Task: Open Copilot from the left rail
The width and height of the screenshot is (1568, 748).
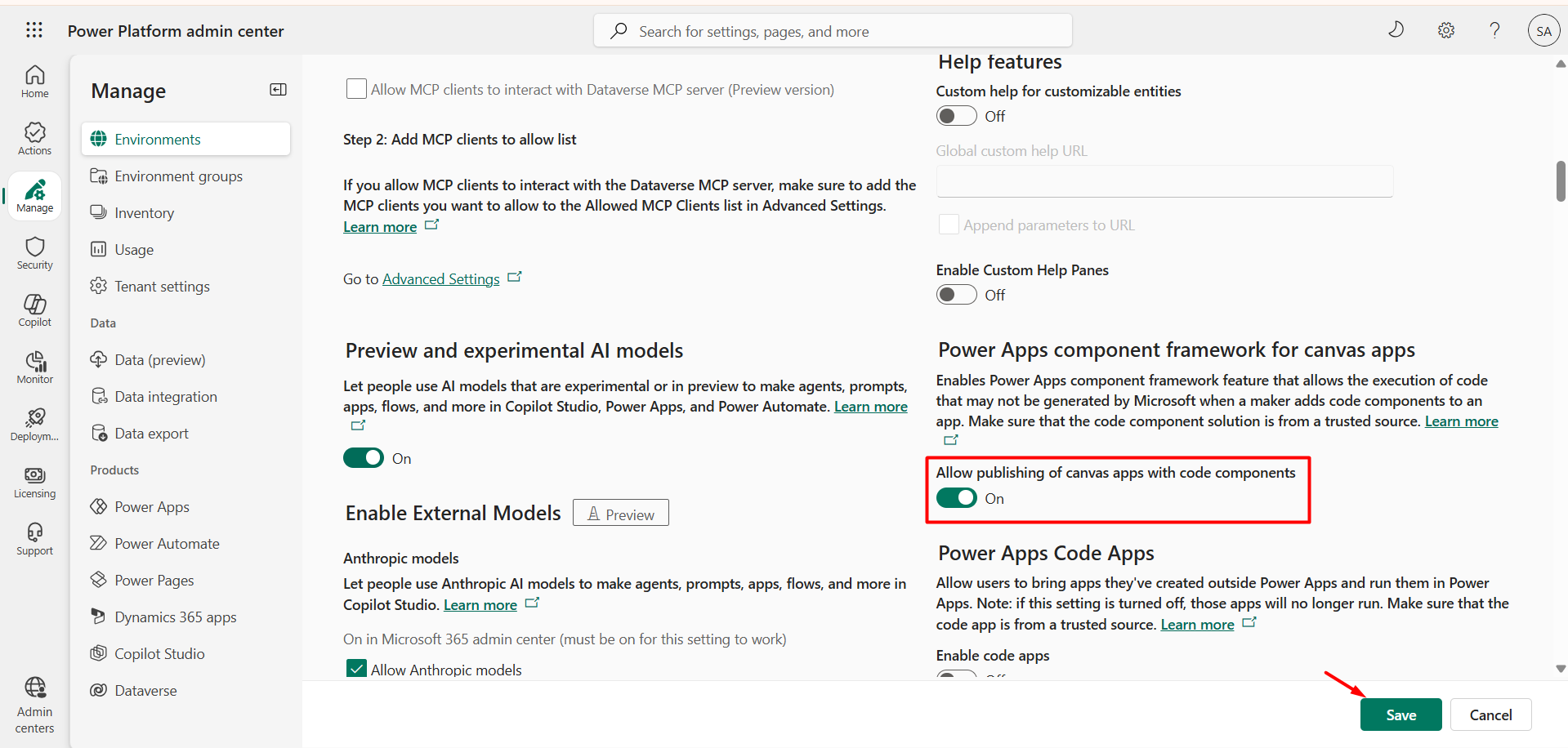Action: 34,309
